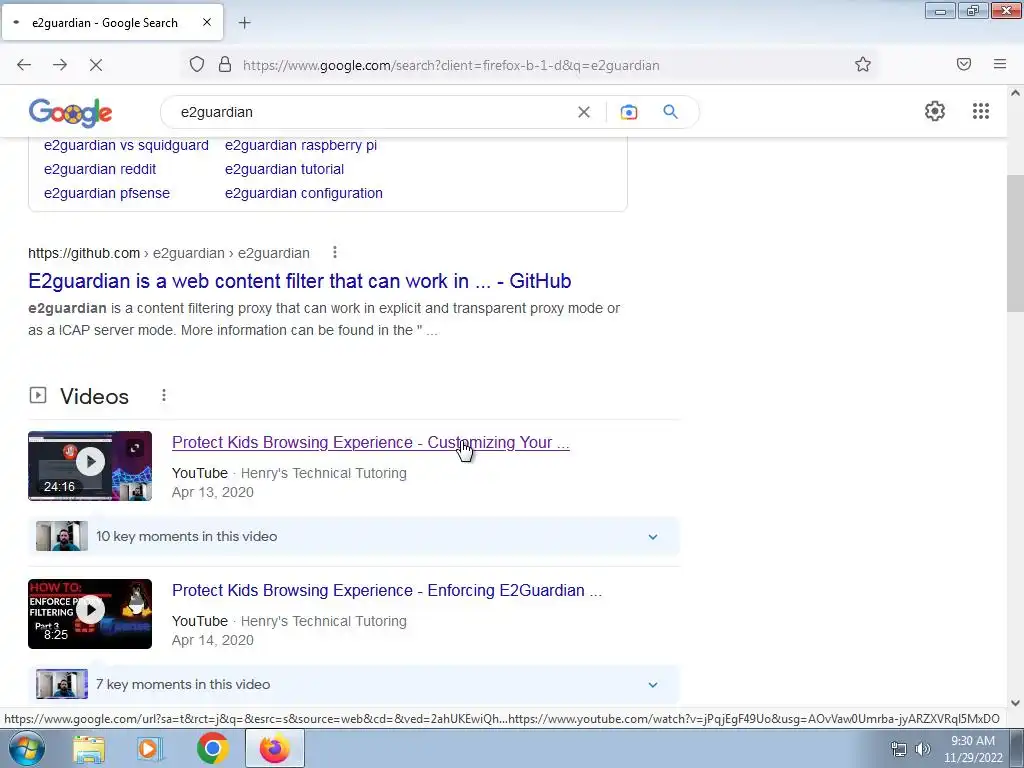
Task: Click the 10 key moments preview thumbnail
Action: pyautogui.click(x=61, y=536)
